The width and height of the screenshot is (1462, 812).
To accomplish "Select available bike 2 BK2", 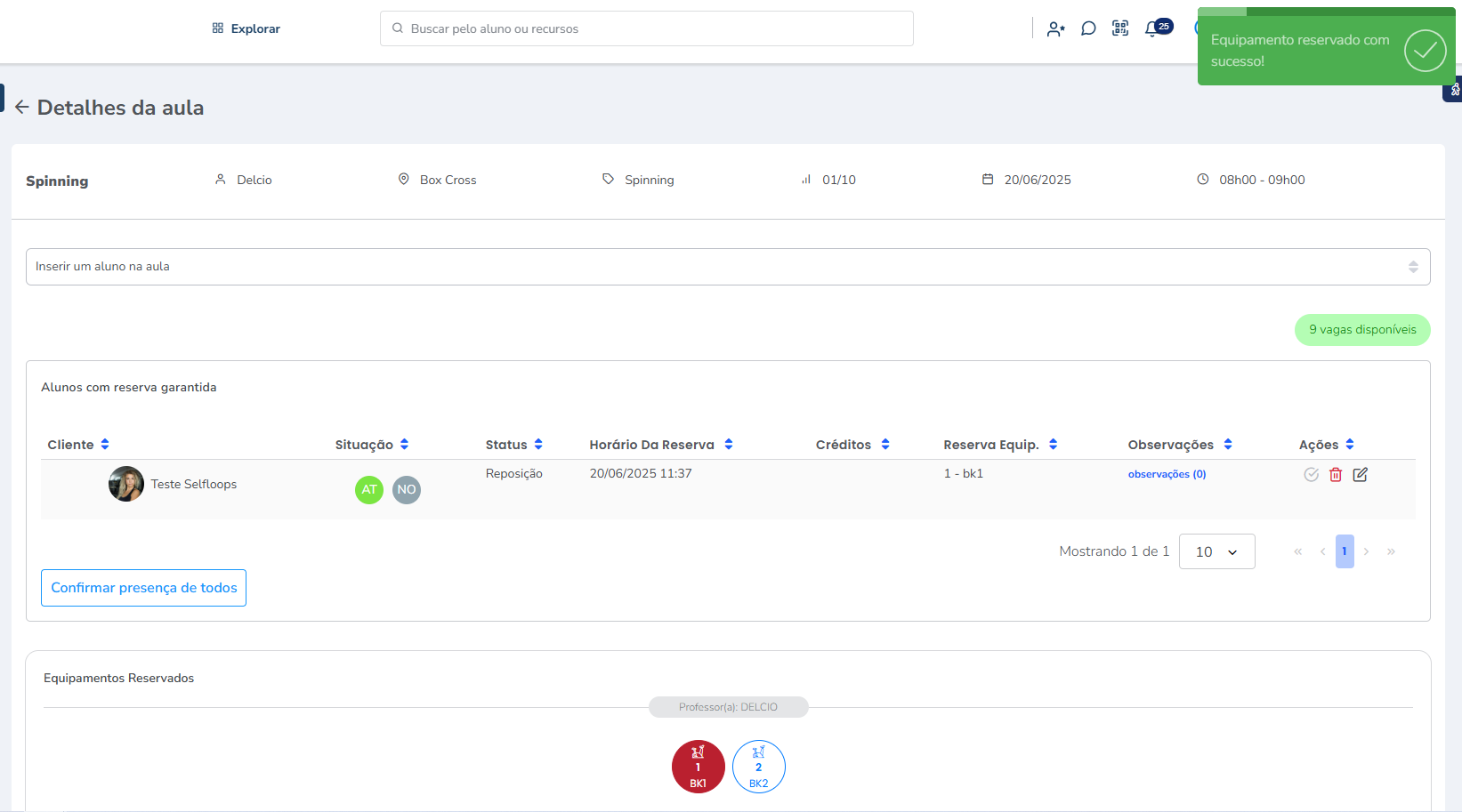I will pyautogui.click(x=758, y=767).
